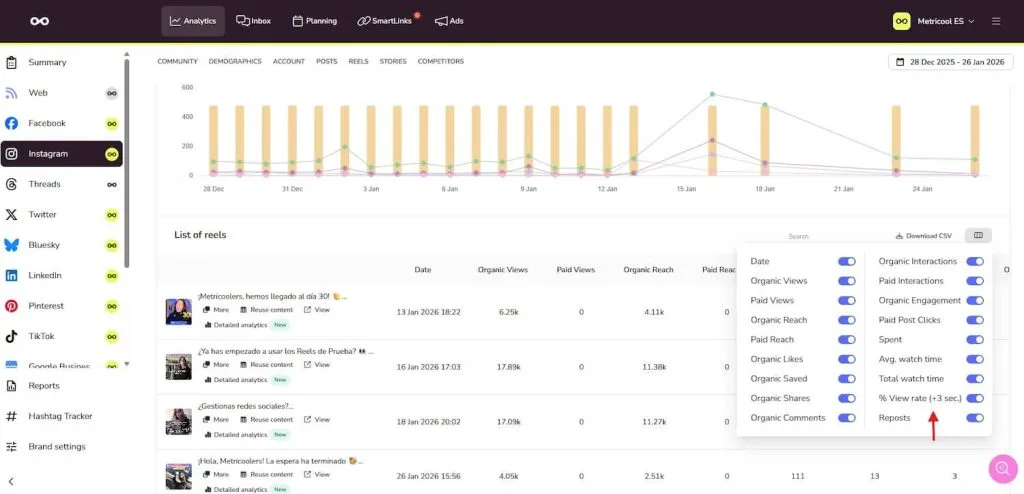Open the date range picker
1024x494 pixels.
[950, 62]
